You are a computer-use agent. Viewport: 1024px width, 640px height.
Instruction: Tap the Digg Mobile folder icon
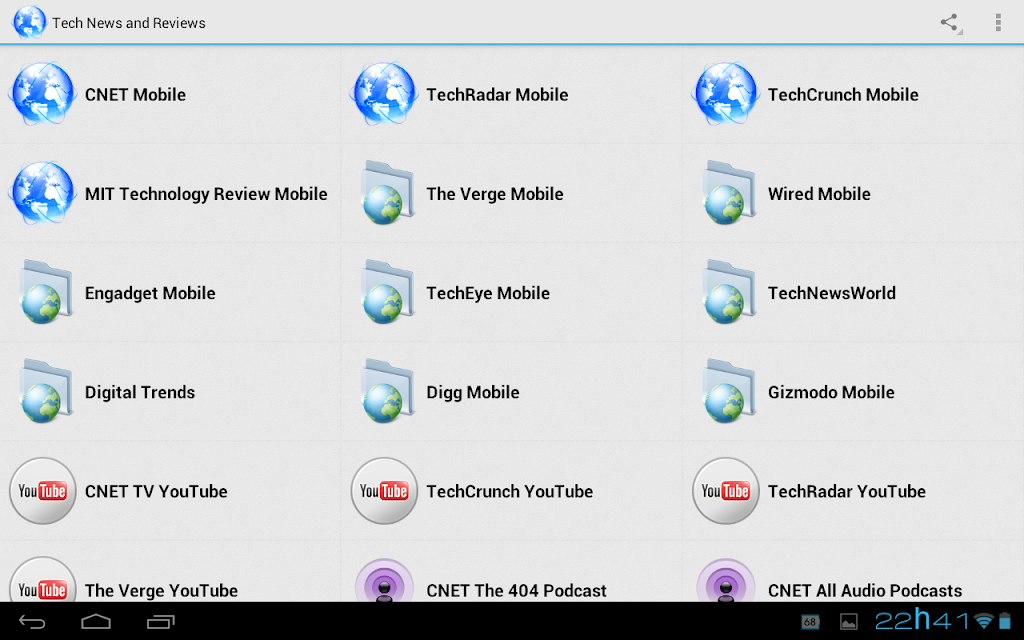387,391
